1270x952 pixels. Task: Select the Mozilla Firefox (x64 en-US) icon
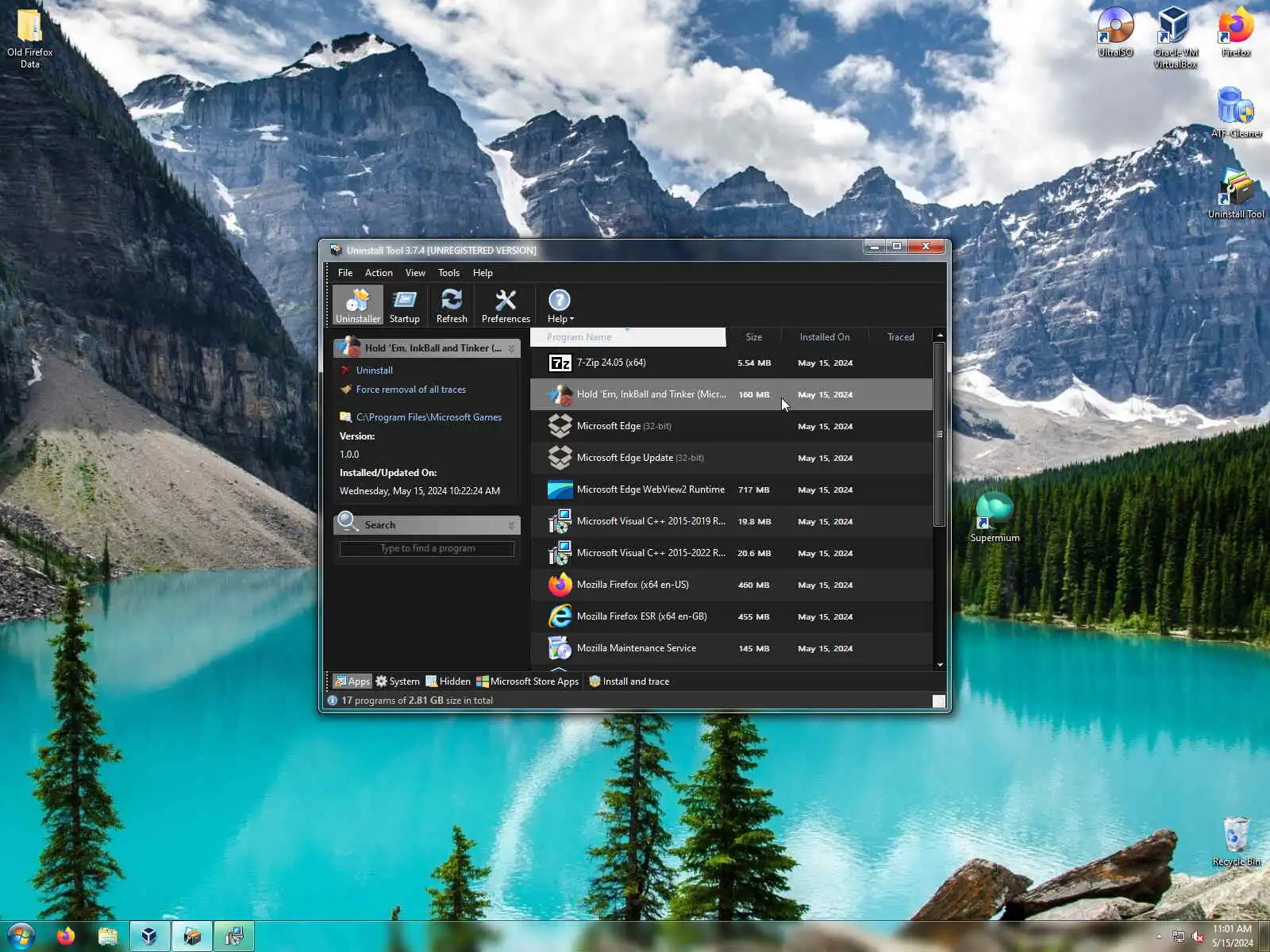pyautogui.click(x=560, y=585)
